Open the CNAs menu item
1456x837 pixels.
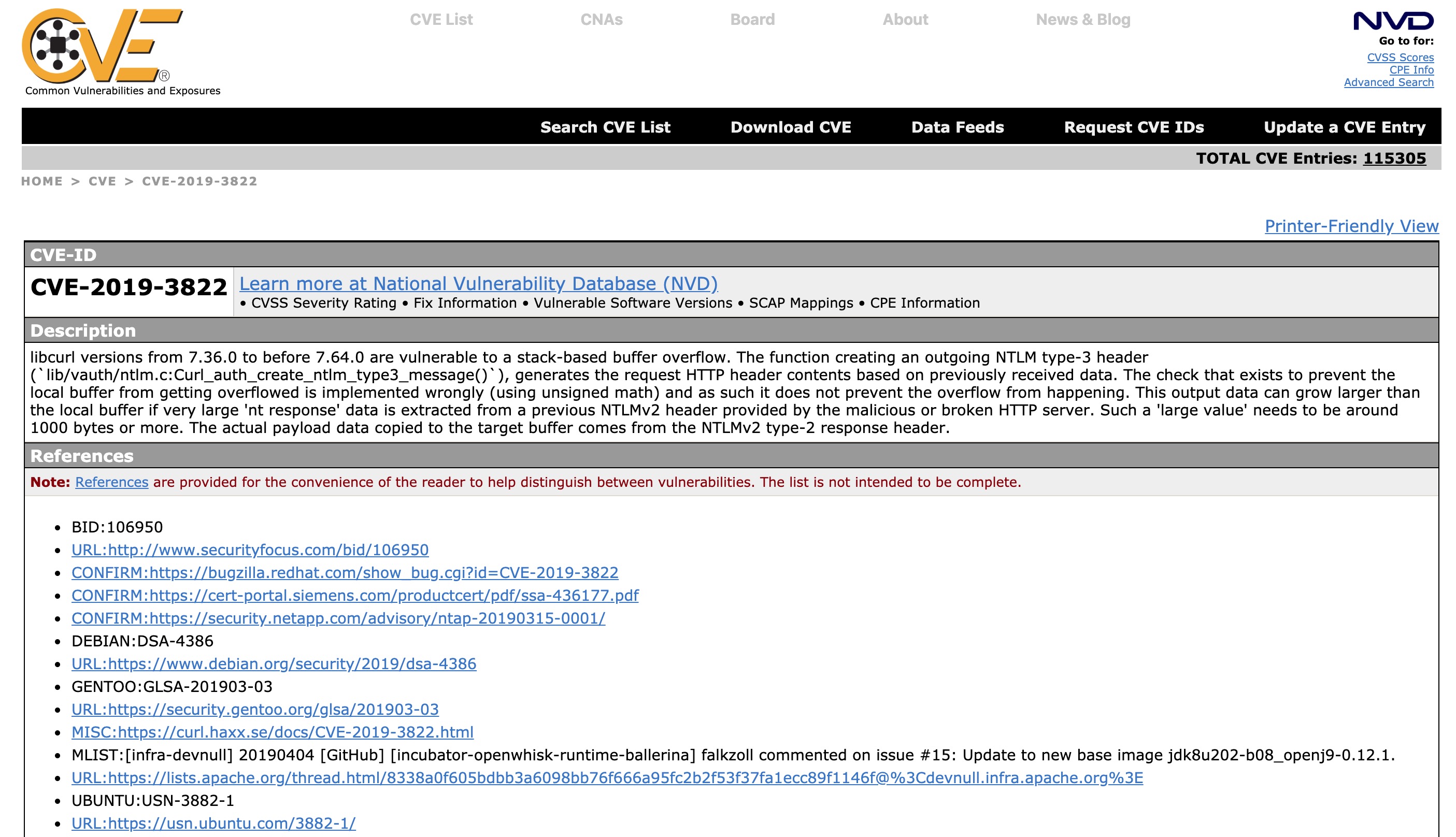coord(601,20)
